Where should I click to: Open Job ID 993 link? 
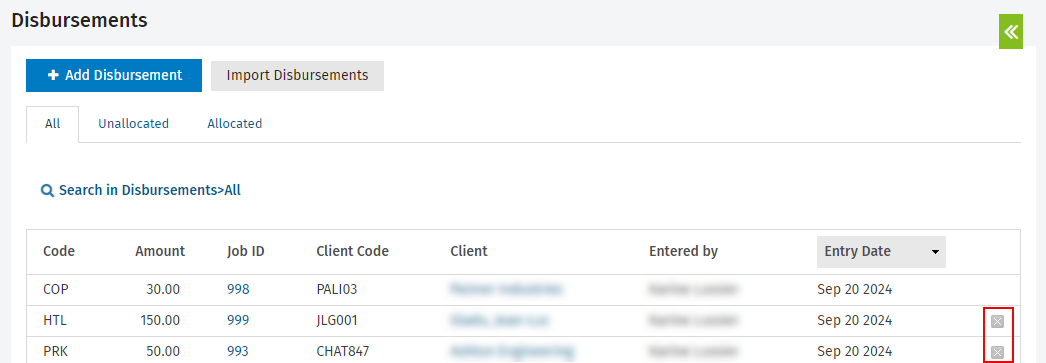(x=237, y=352)
